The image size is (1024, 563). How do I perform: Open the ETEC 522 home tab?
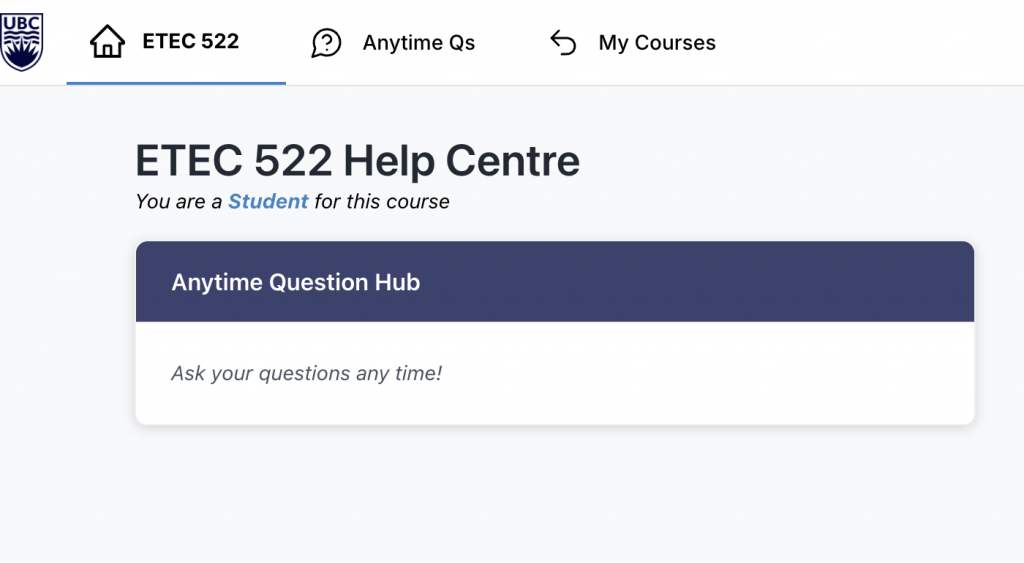(176, 42)
